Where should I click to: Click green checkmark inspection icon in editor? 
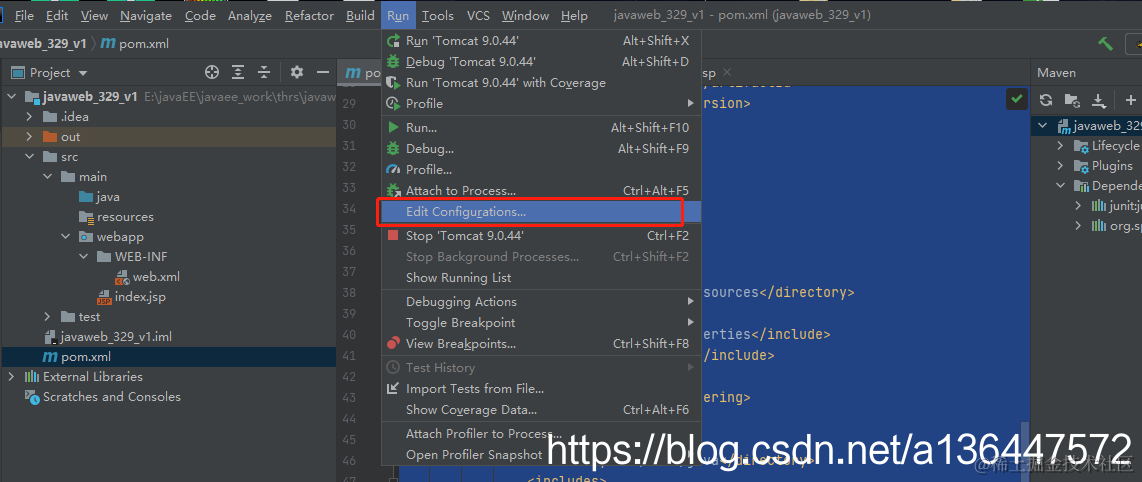point(1017,99)
